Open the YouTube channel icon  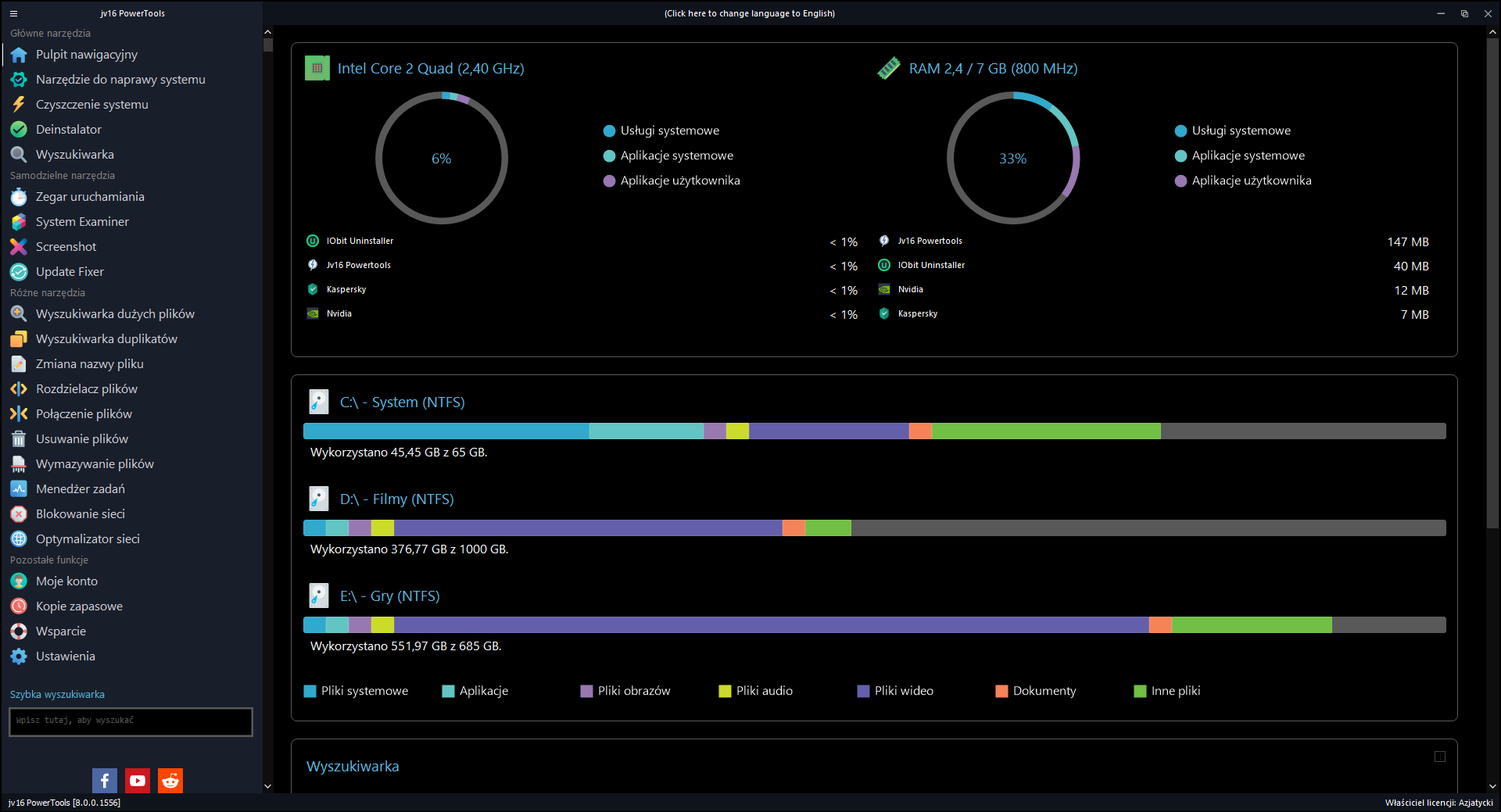tap(138, 781)
